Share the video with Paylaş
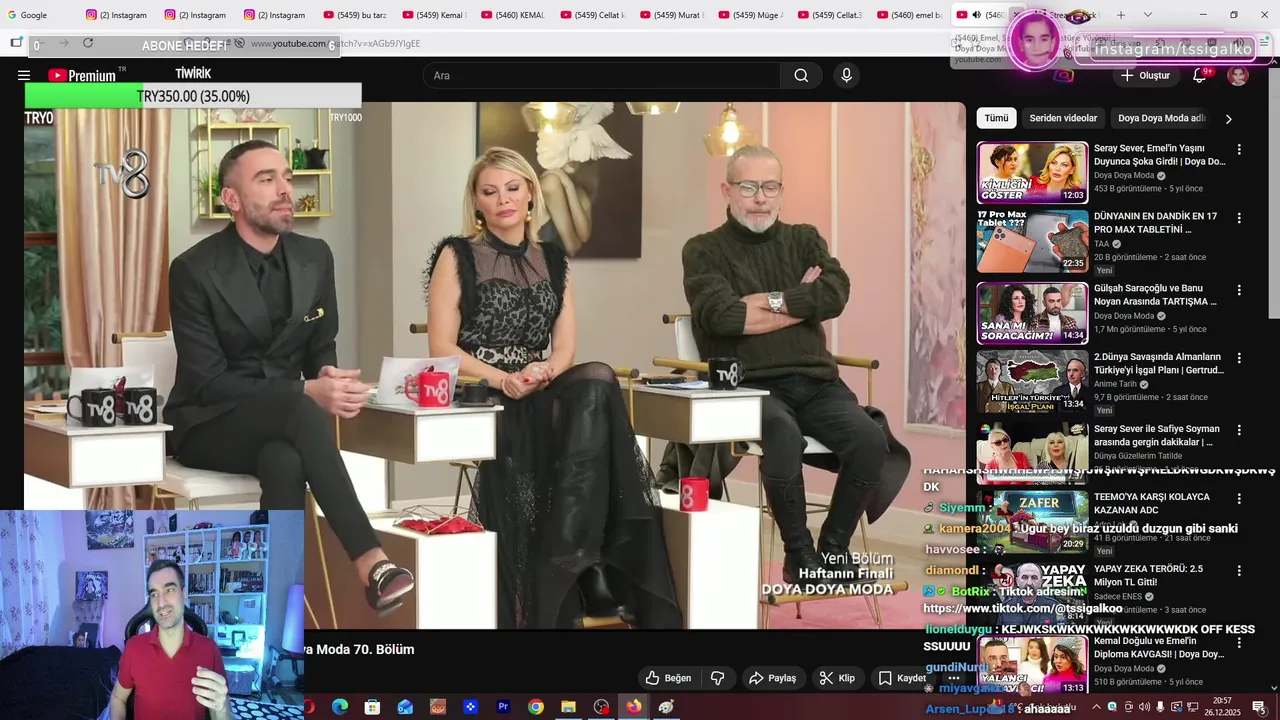Viewport: 1280px width, 720px height. click(773, 678)
